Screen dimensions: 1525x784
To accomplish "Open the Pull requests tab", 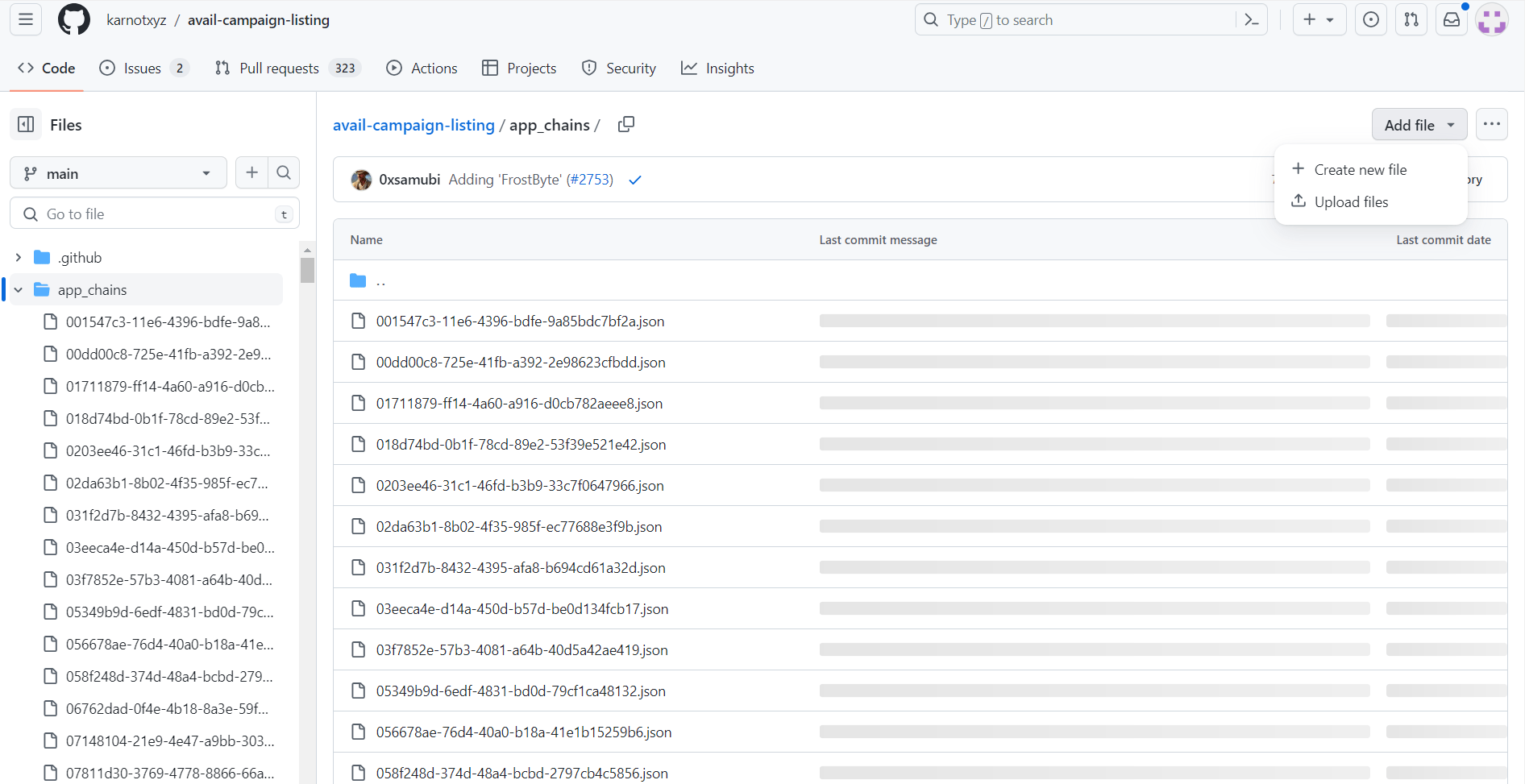I will (x=288, y=68).
